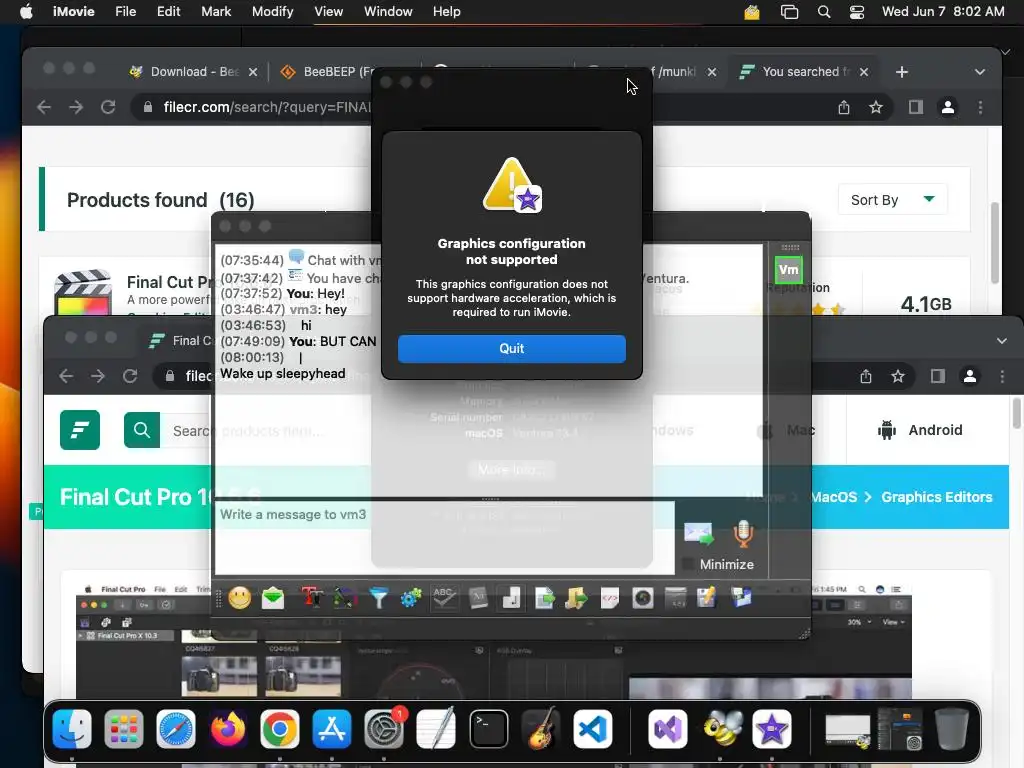Click the Write a message to vm3 field

(444, 537)
